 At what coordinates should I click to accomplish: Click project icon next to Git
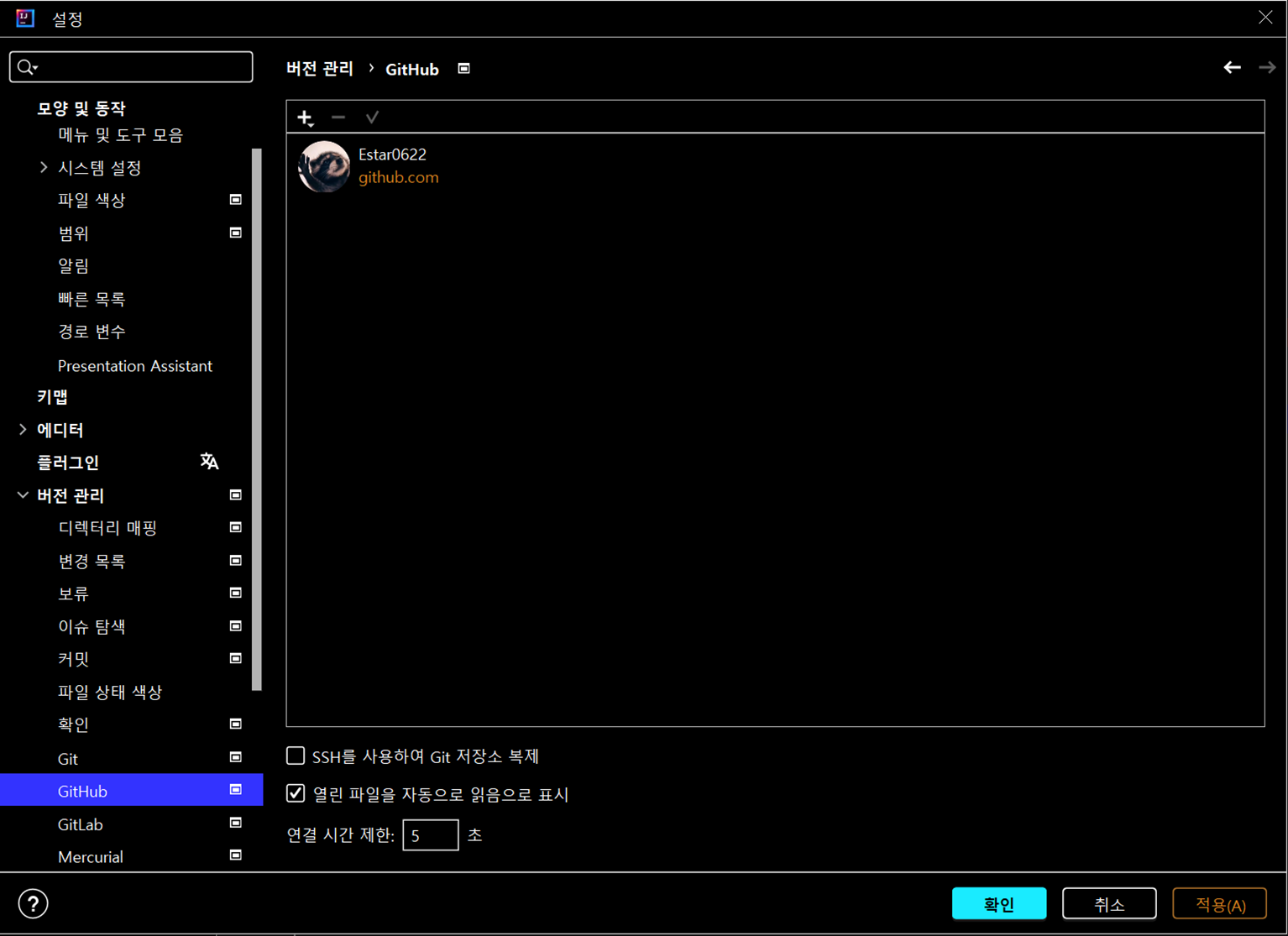236,757
